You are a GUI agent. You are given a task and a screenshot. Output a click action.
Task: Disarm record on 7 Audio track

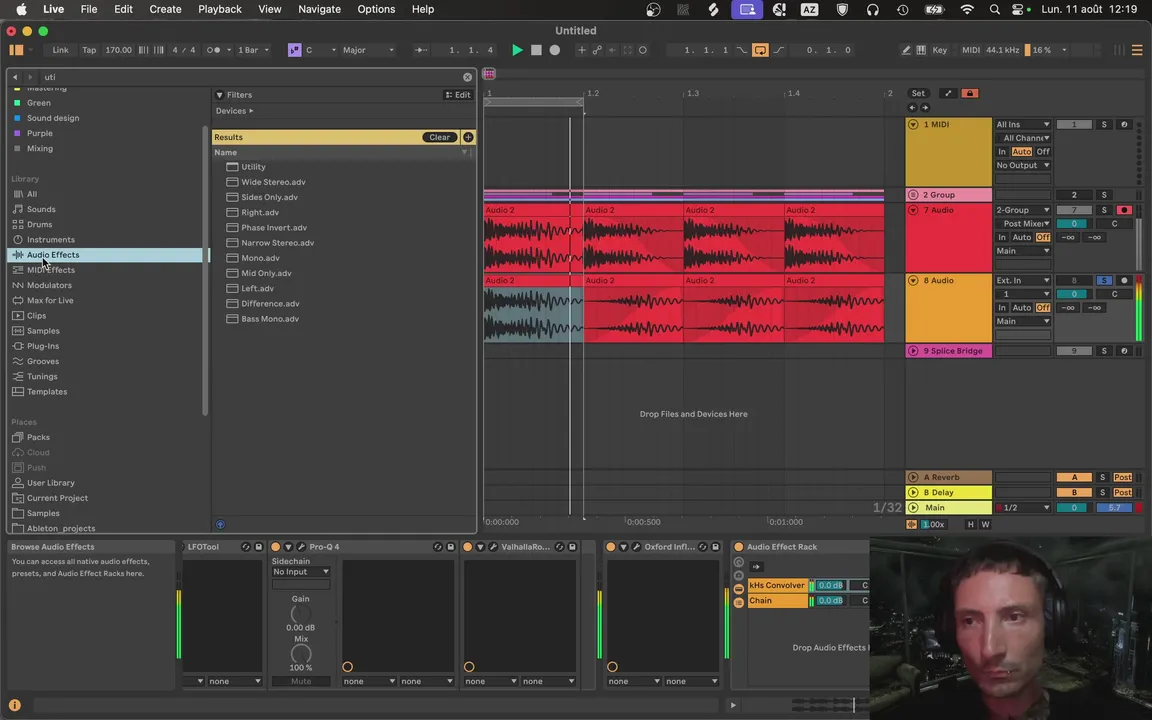[x=1123, y=210]
